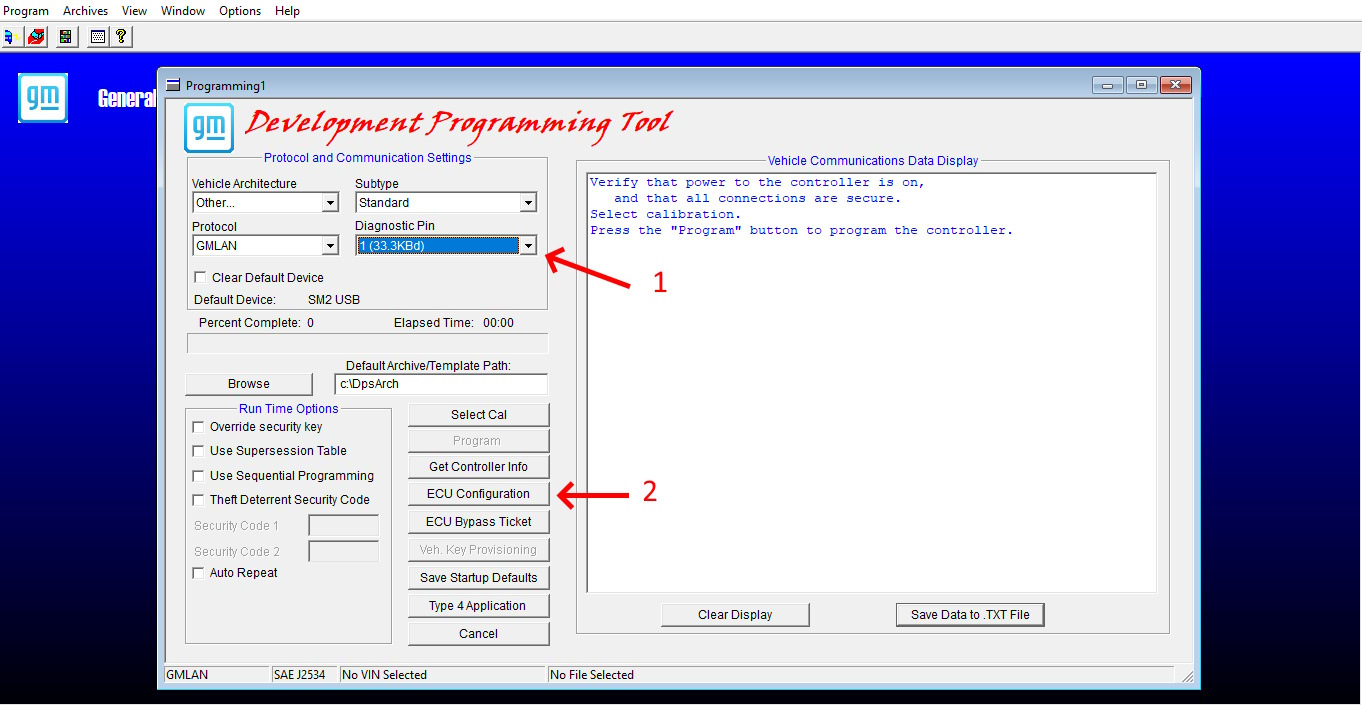Click the Get Controller Info button

coord(479,467)
